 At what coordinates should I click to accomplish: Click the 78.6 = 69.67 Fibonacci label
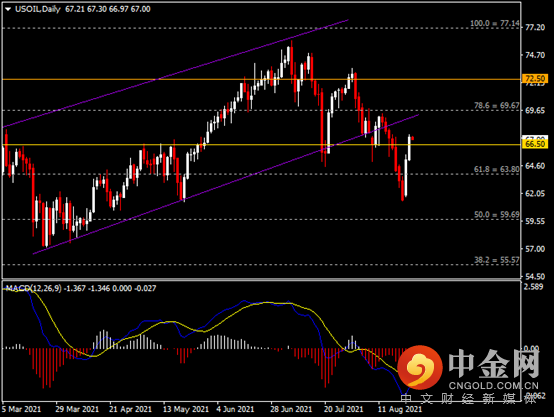(x=497, y=105)
